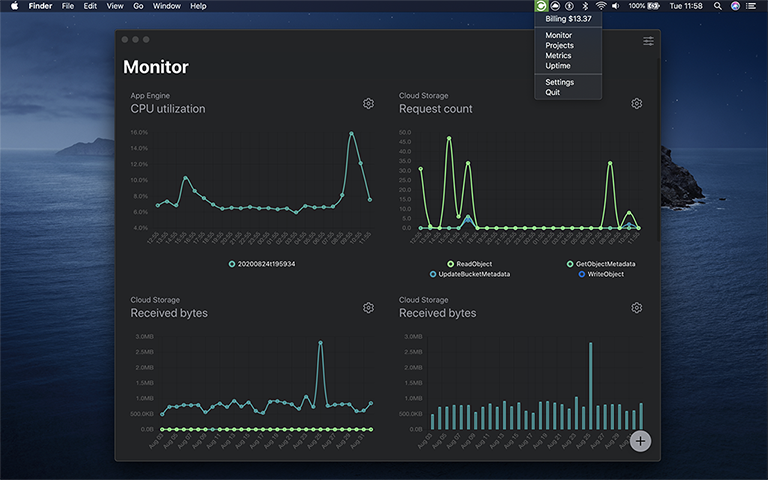Click the green monitor app menu bar icon
Screen dimensions: 768x480
coord(541,6)
